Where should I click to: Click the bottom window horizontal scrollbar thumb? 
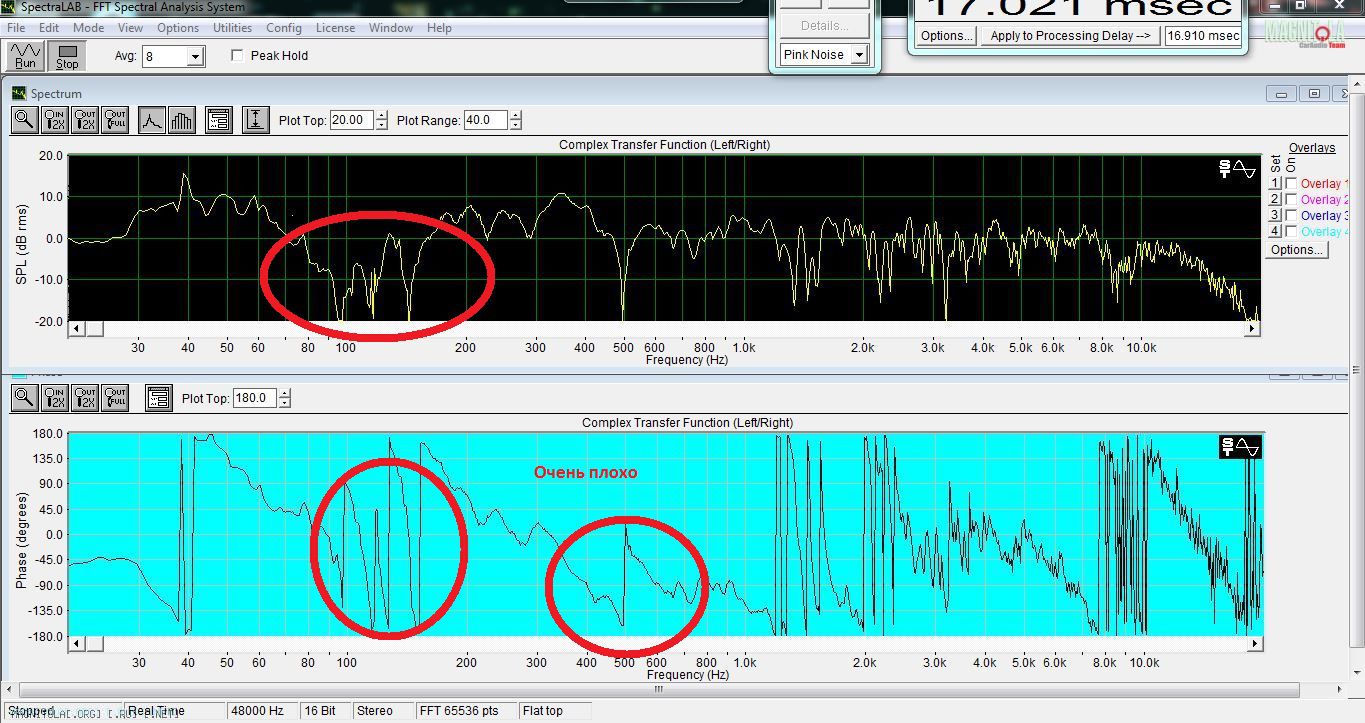click(x=660, y=689)
